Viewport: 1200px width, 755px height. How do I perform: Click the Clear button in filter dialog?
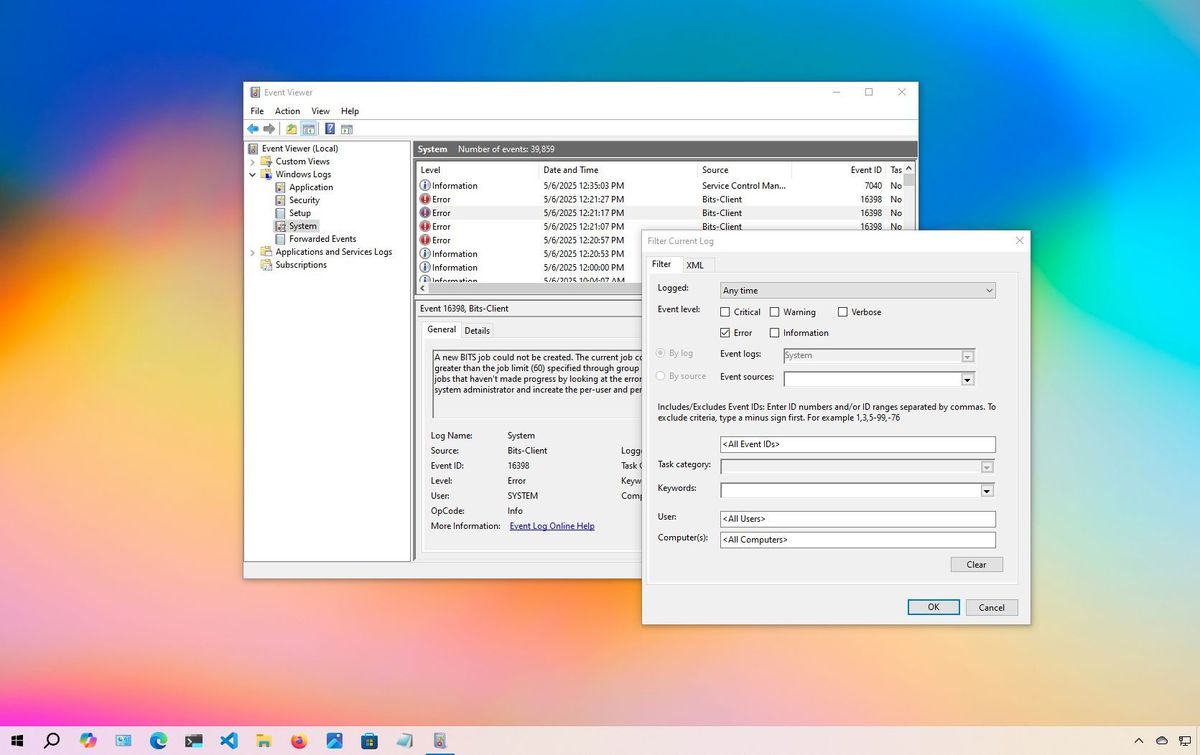pyautogui.click(x=976, y=565)
